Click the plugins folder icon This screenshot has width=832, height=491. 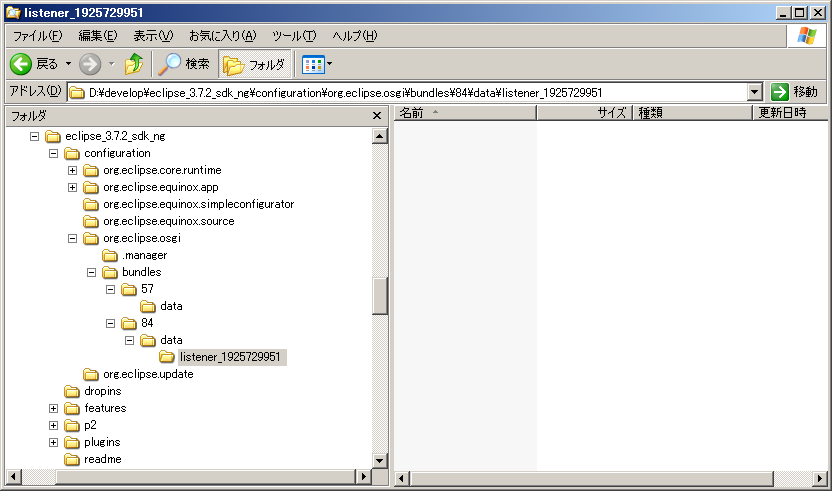pos(72,442)
